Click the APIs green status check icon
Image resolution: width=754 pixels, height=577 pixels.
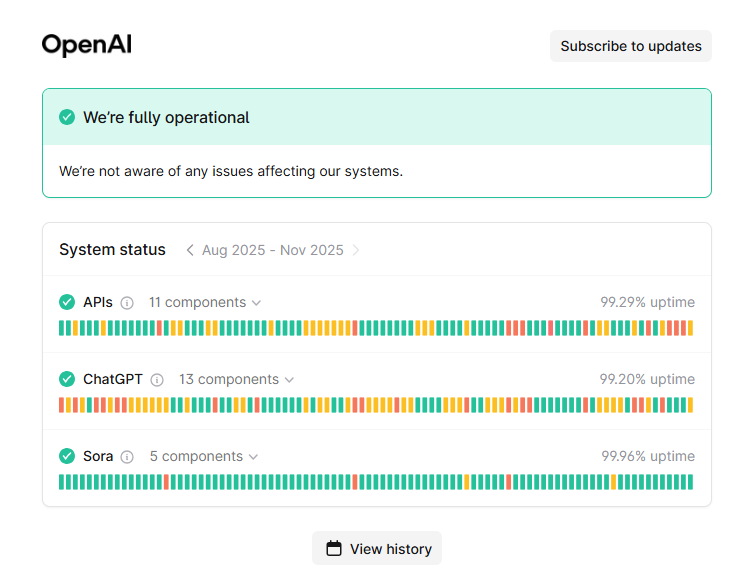point(67,302)
